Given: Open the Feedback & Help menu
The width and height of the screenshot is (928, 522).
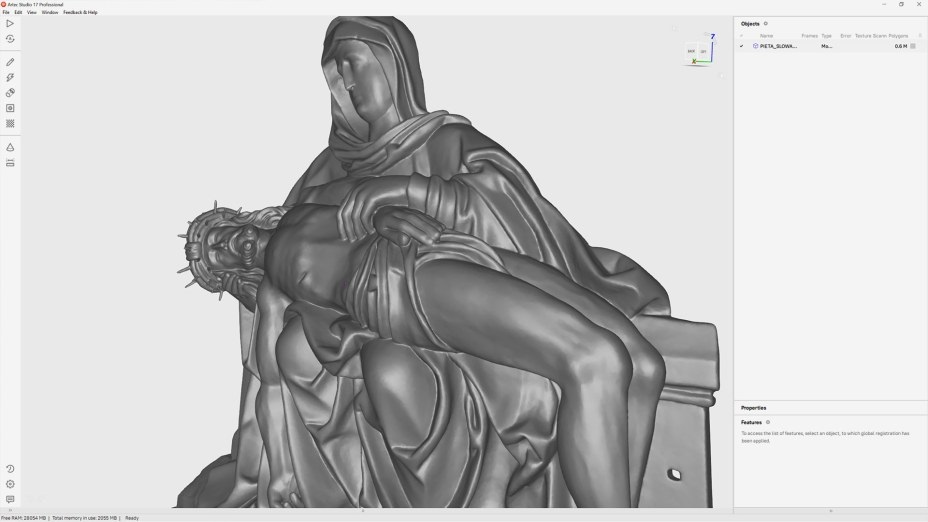Looking at the screenshot, I should tap(80, 12).
